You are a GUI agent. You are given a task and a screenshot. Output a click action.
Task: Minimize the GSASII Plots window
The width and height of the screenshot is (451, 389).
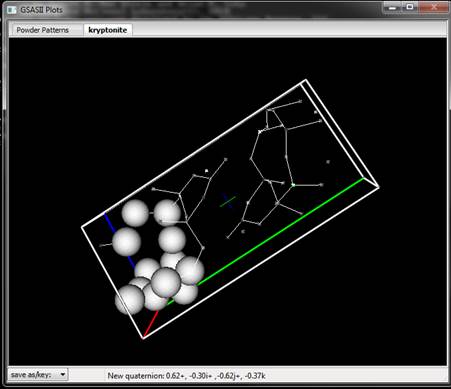pos(392,7)
